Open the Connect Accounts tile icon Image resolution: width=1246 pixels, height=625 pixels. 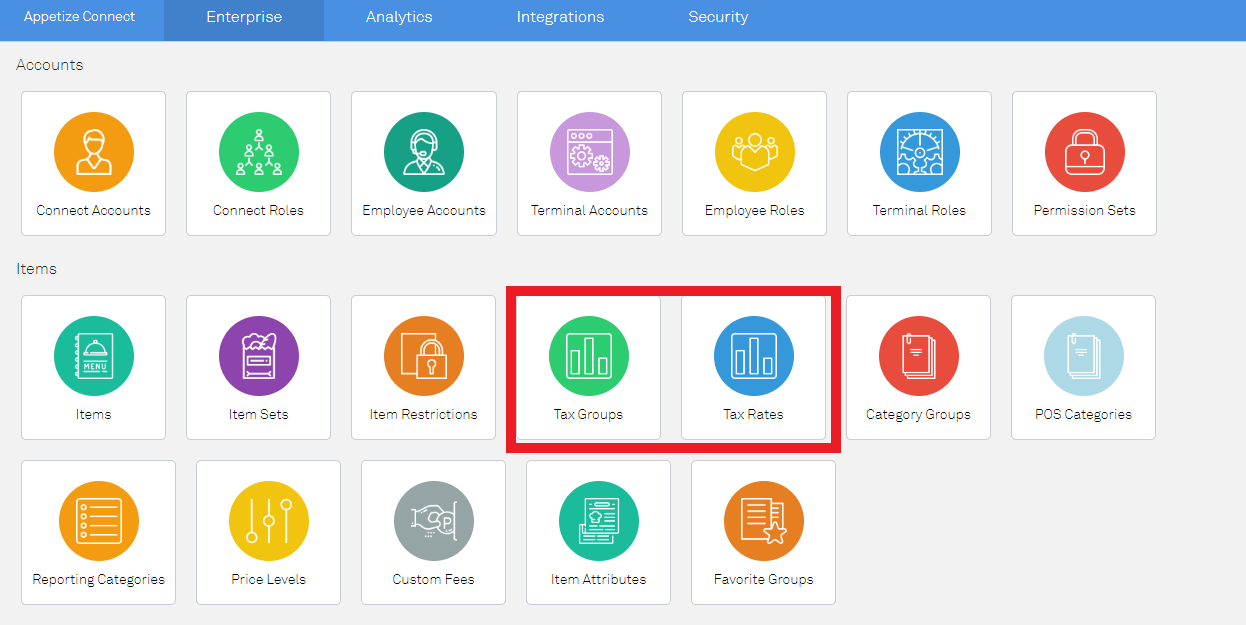[x=94, y=152]
